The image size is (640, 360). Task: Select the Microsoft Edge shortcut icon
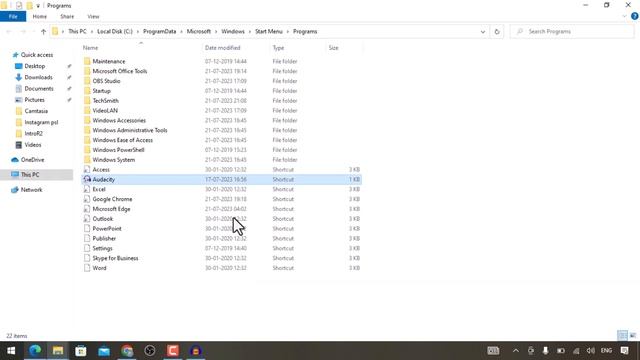click(87, 209)
